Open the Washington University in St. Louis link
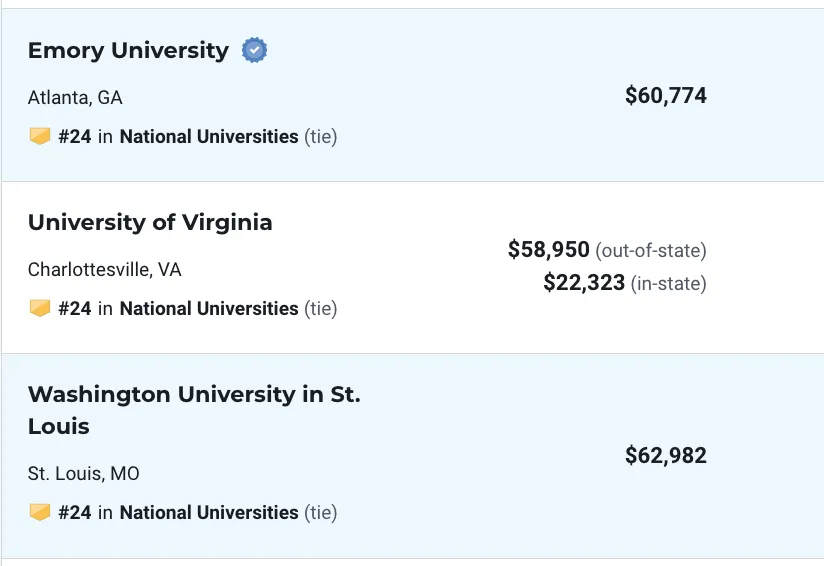Viewport: 824px width, 566px height. (194, 410)
